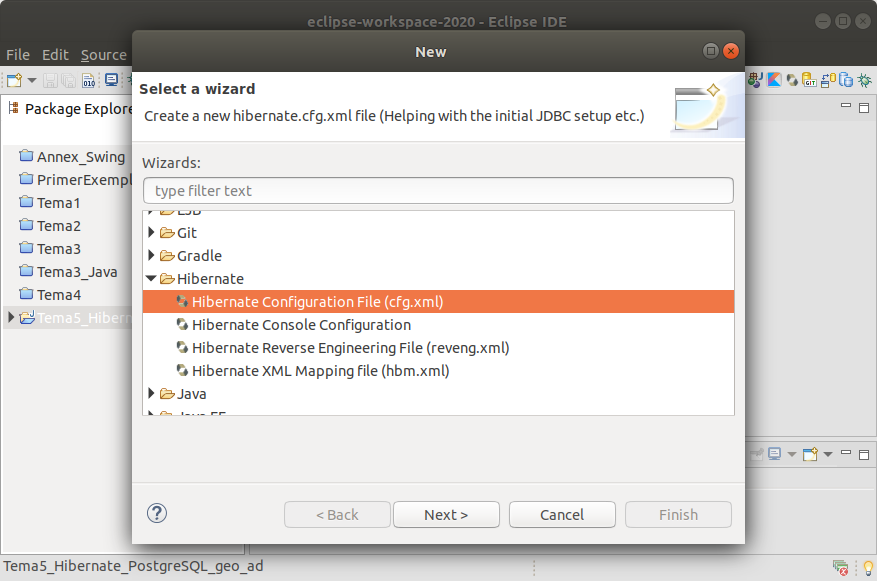Image resolution: width=877 pixels, height=581 pixels.
Task: Click the pin console icon in bottom panel
Action: point(757,454)
